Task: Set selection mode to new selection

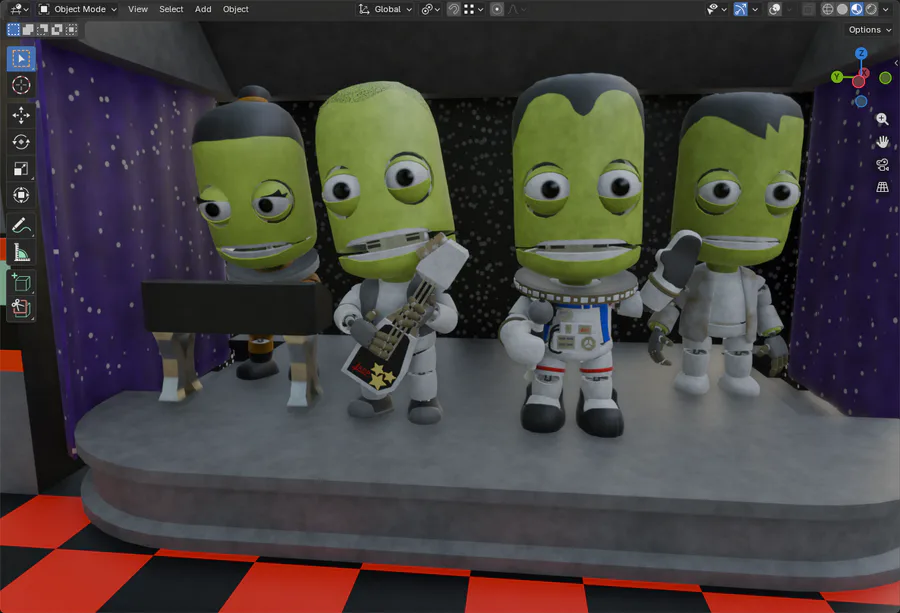Action: (x=14, y=29)
